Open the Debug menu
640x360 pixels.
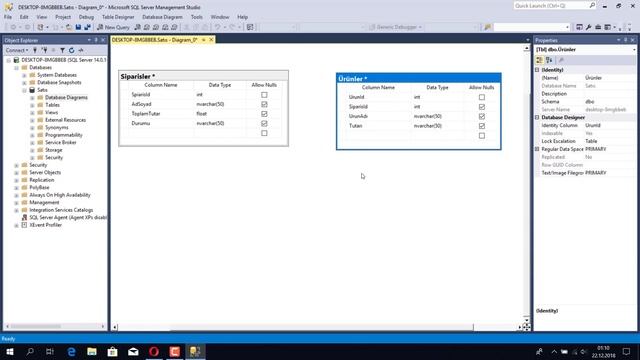tap(86, 17)
